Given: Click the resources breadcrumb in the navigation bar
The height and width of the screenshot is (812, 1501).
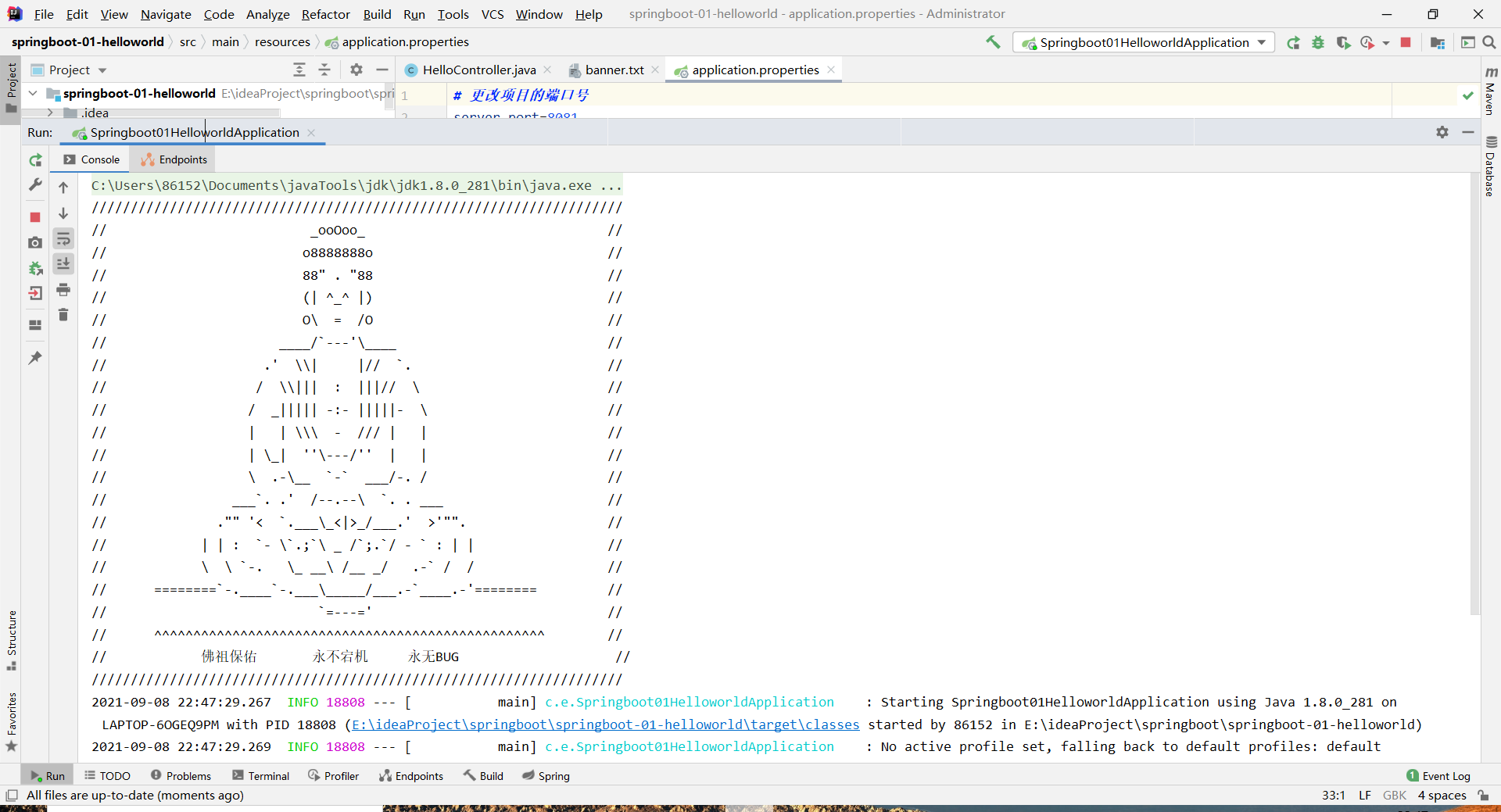Looking at the screenshot, I should (x=282, y=42).
